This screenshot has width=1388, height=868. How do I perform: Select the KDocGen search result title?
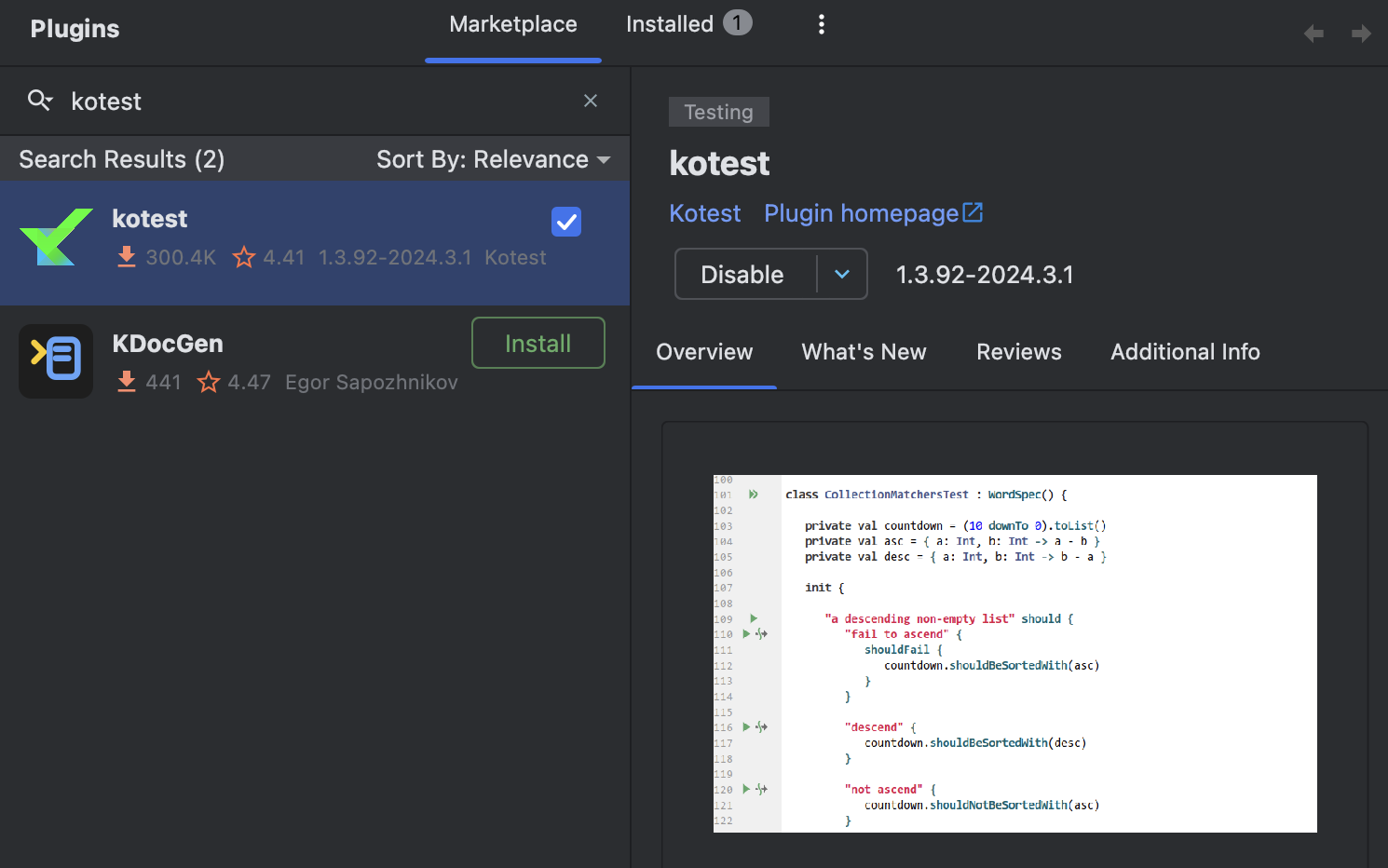(168, 344)
